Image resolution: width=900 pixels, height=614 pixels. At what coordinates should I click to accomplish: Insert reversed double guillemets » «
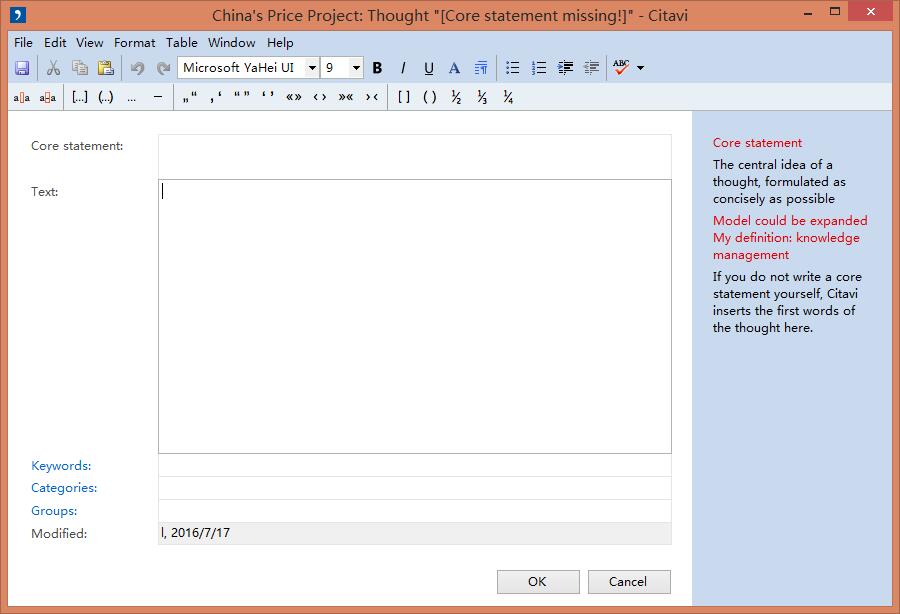[346, 98]
